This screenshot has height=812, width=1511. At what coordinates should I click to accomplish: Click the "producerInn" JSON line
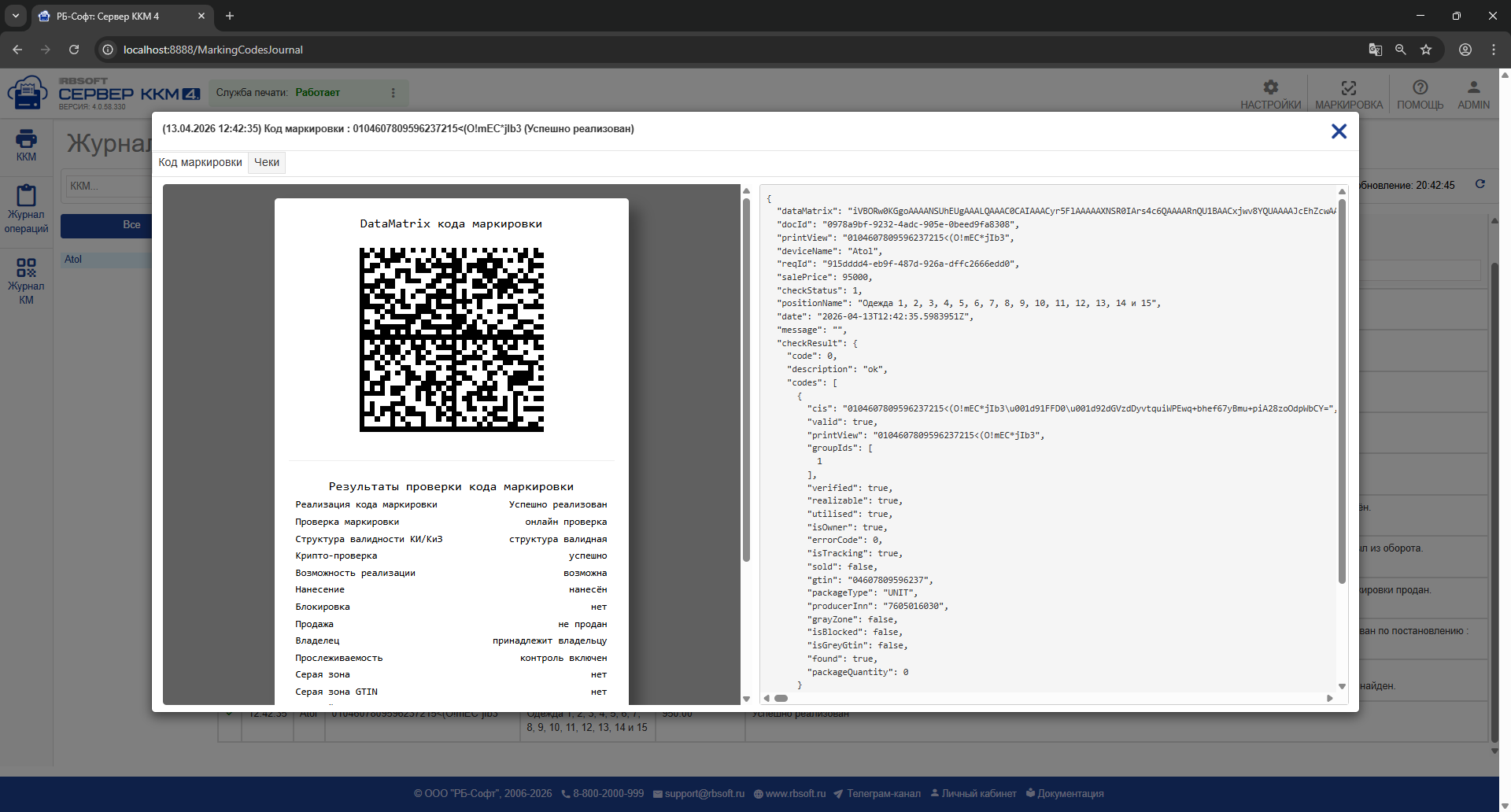[877, 607]
